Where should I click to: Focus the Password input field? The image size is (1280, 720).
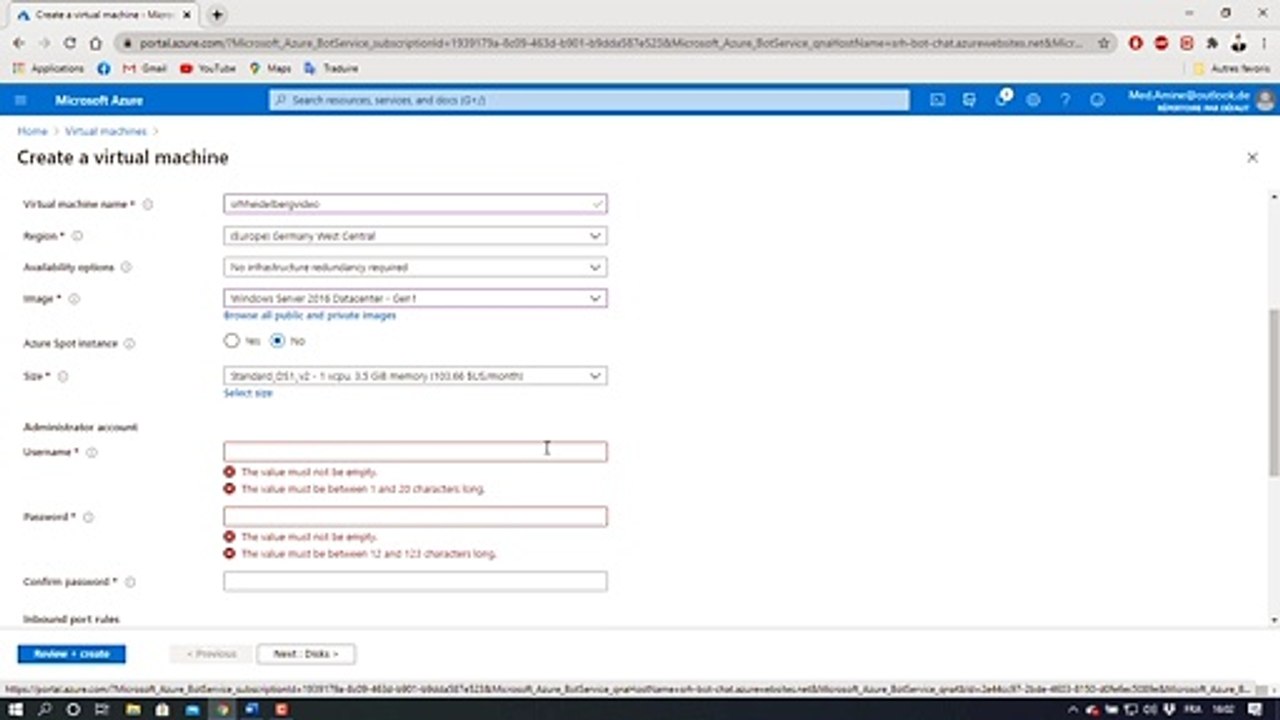[x=415, y=516]
